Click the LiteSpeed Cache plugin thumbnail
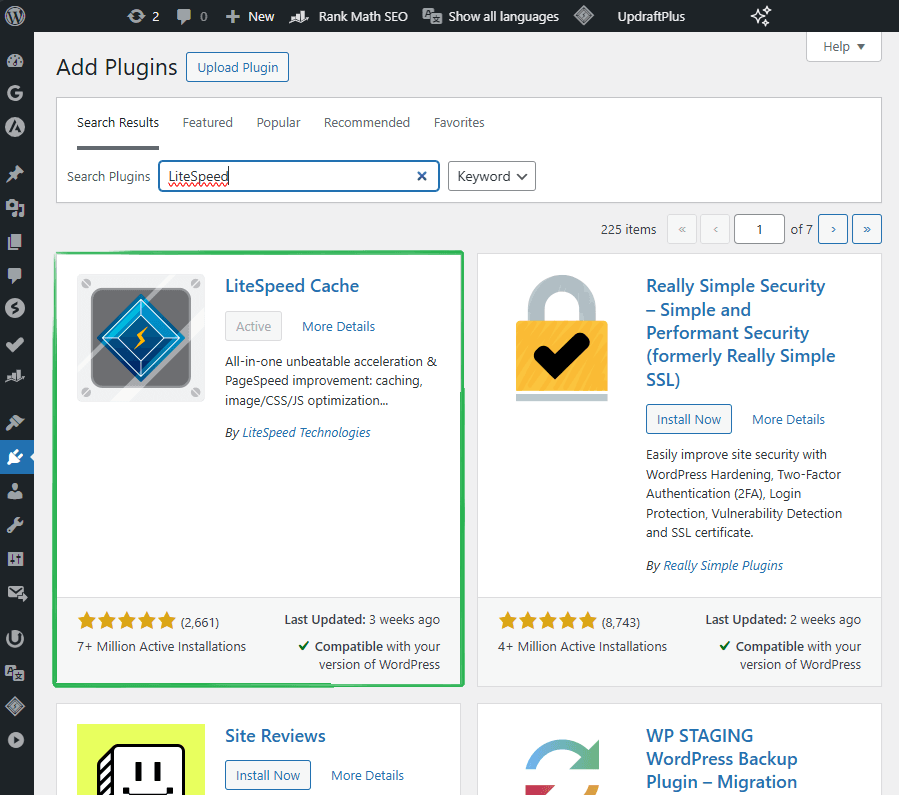Screen dimensions: 899x795 (140, 338)
